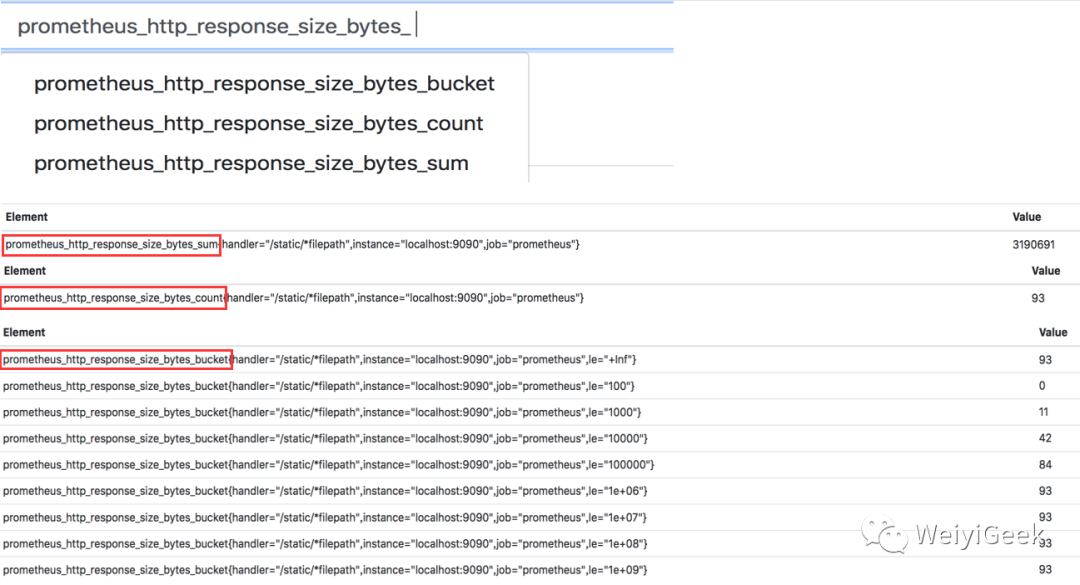This screenshot has width=1080, height=585.
Task: Click the value 0 in the results
Action: [1042, 386]
